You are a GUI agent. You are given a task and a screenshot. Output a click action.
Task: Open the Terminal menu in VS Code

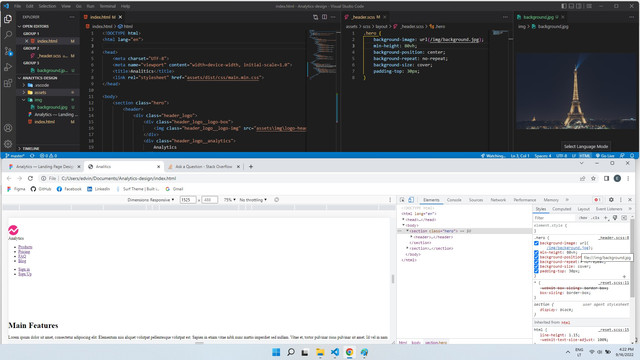pos(108,6)
